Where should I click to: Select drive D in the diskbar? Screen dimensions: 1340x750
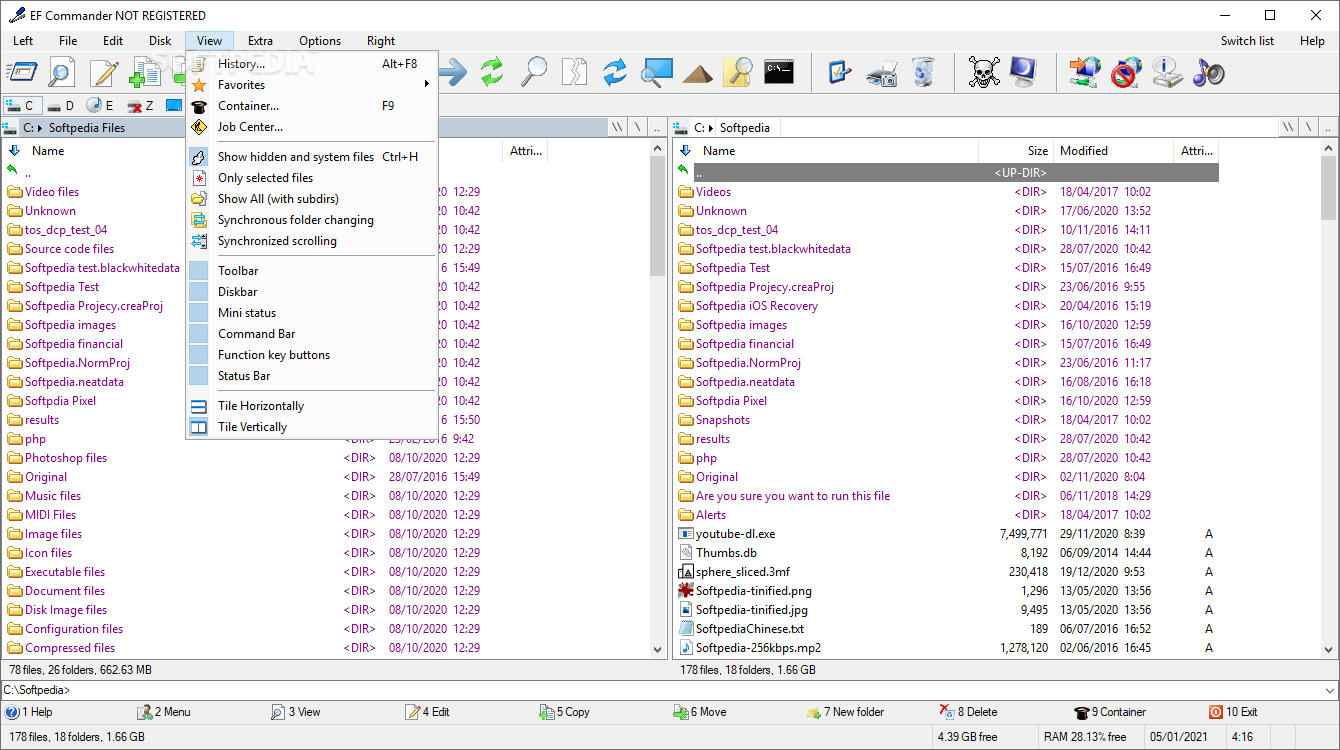(x=61, y=105)
